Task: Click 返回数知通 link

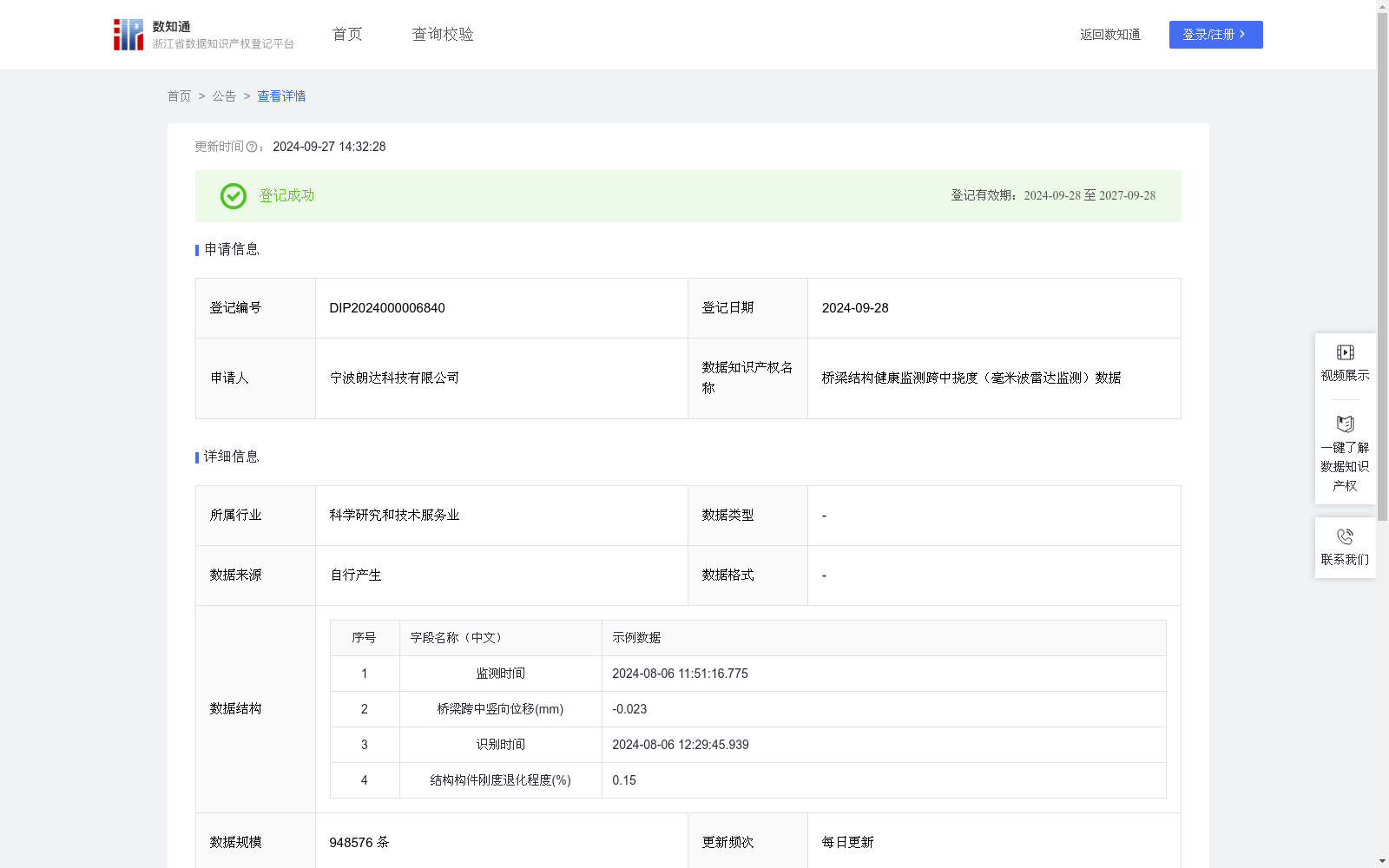Action: (x=1110, y=35)
